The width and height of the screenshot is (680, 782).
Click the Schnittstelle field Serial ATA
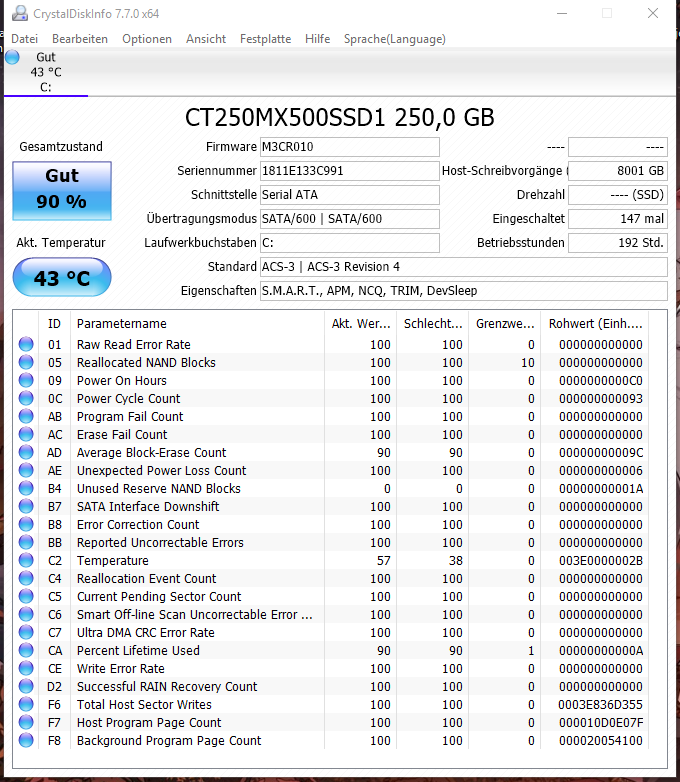350,195
